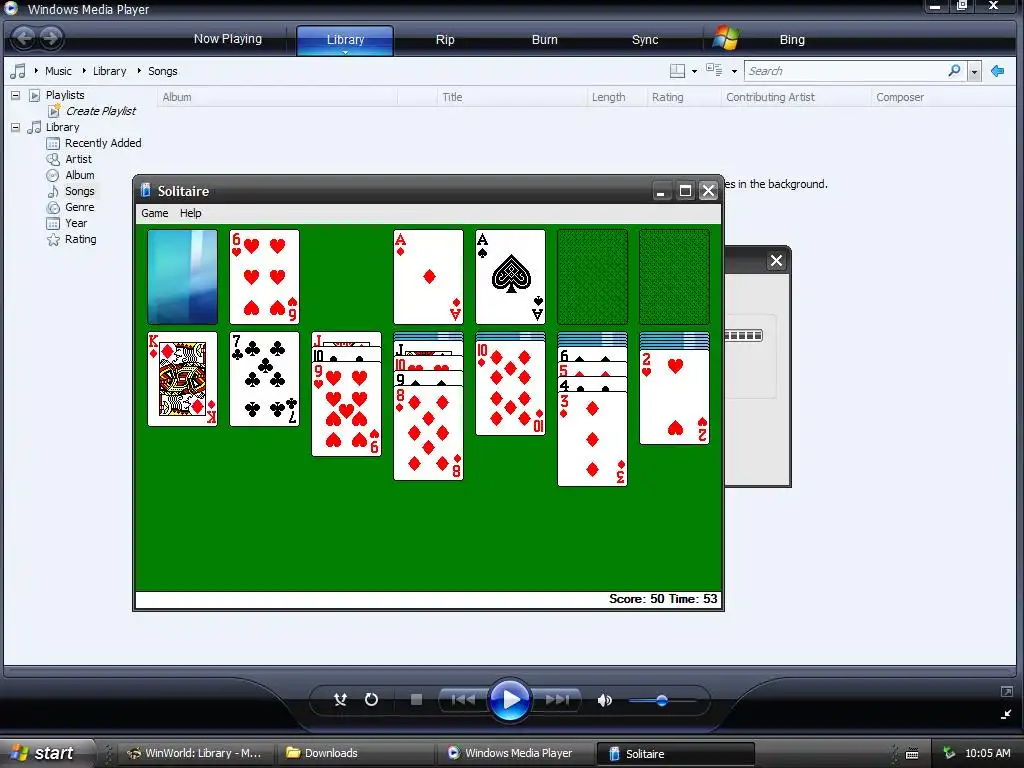The height and width of the screenshot is (768, 1024).
Task: Open the Downloads taskbar button
Action: (x=354, y=754)
